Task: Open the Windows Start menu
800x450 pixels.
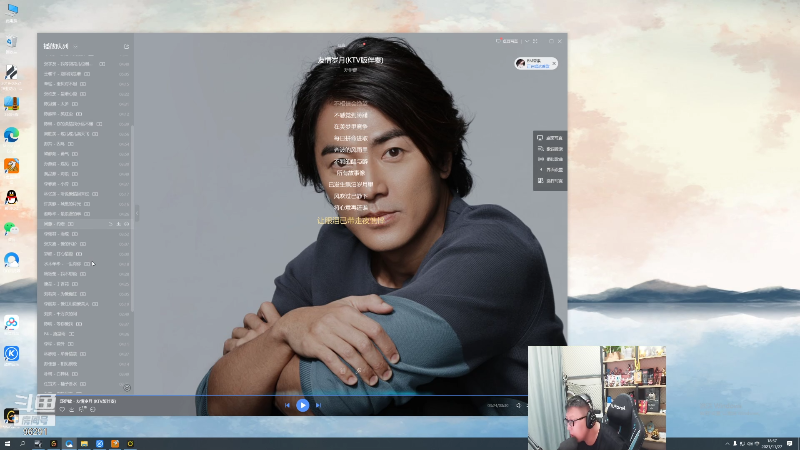Action: [x=7, y=444]
